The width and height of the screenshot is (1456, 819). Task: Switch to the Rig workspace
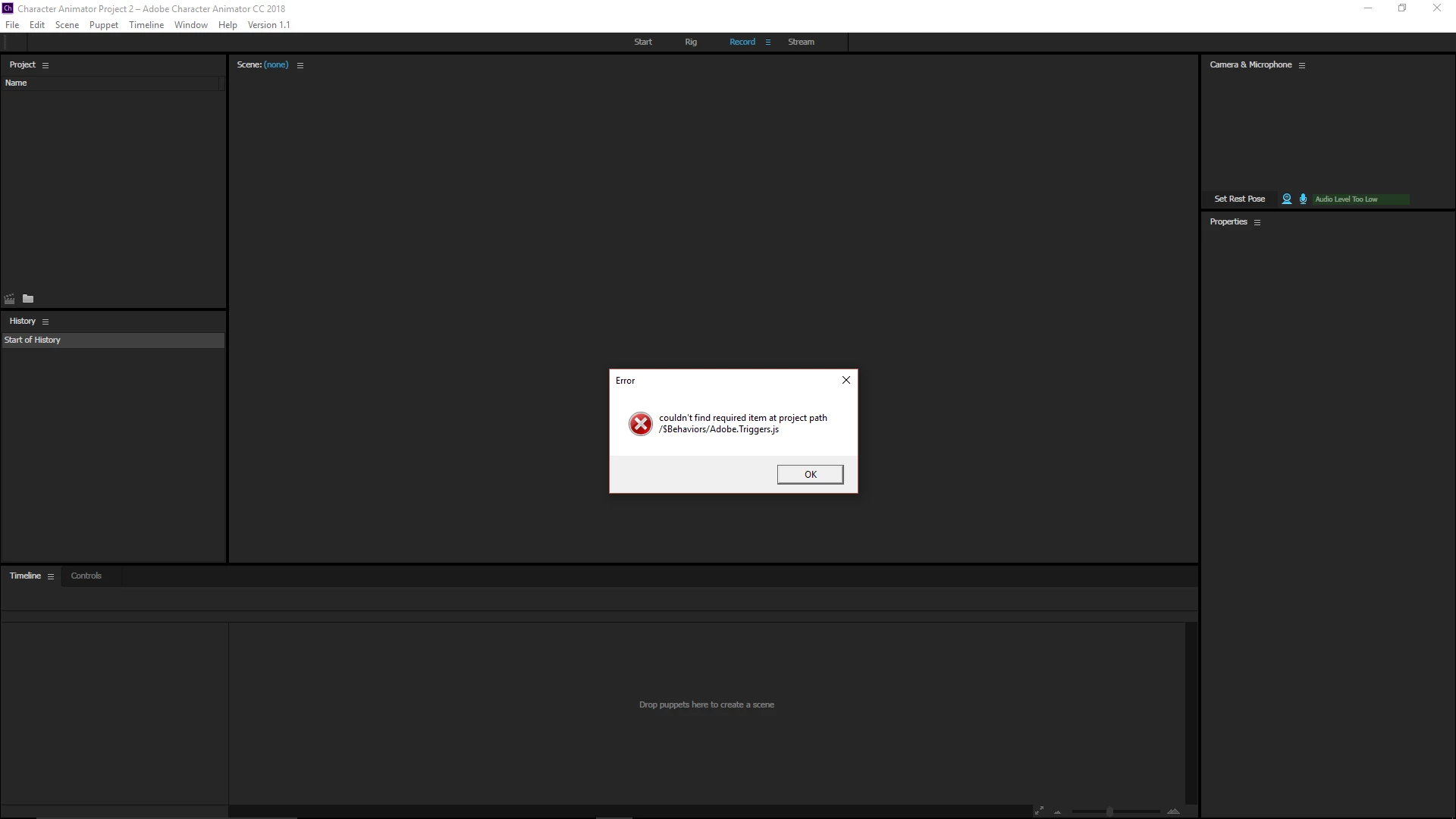[691, 42]
